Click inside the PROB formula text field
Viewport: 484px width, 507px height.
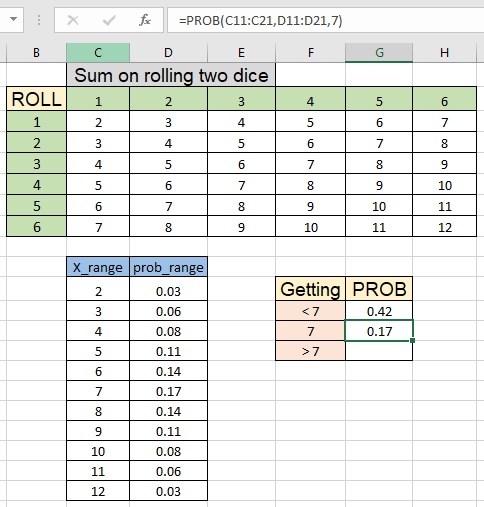tap(325, 20)
